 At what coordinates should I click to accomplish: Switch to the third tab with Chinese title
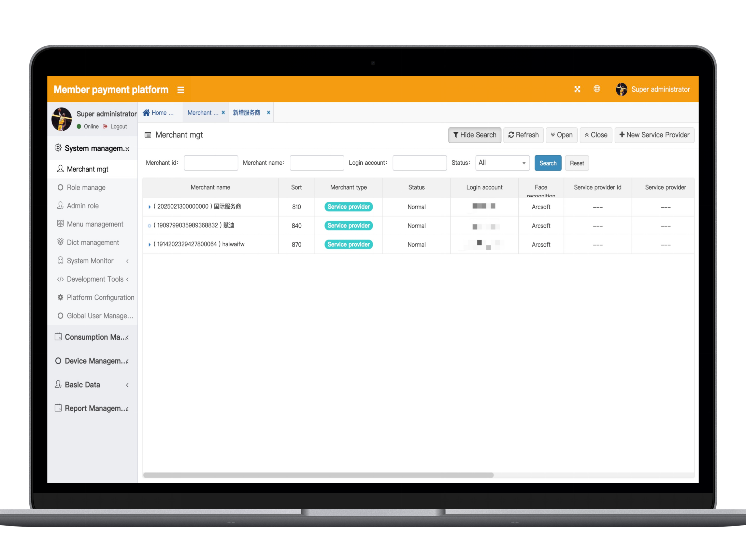(x=247, y=113)
